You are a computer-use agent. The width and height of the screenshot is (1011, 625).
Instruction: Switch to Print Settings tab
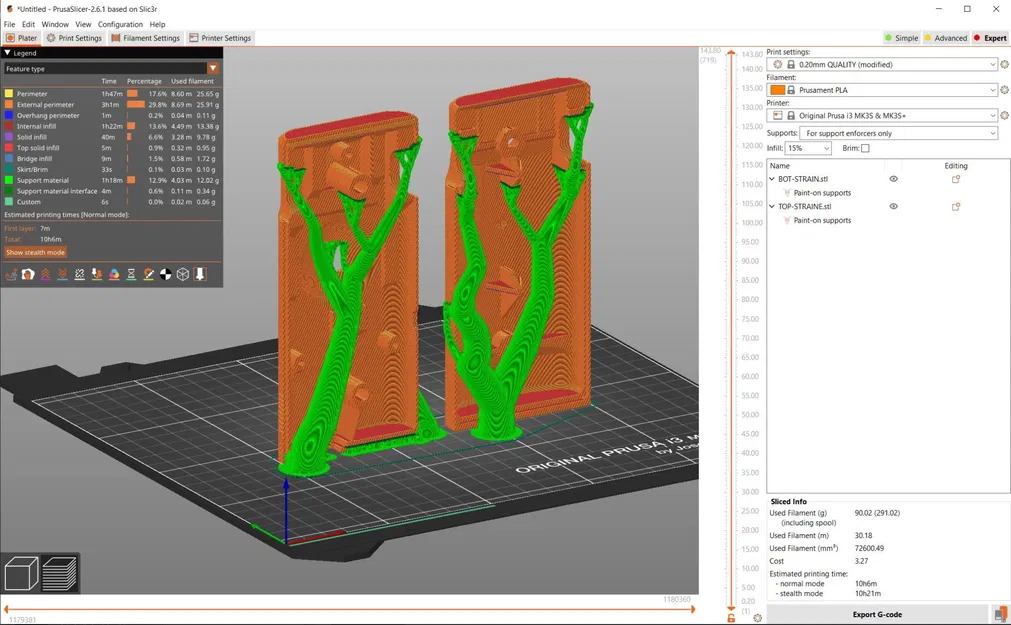coord(74,38)
